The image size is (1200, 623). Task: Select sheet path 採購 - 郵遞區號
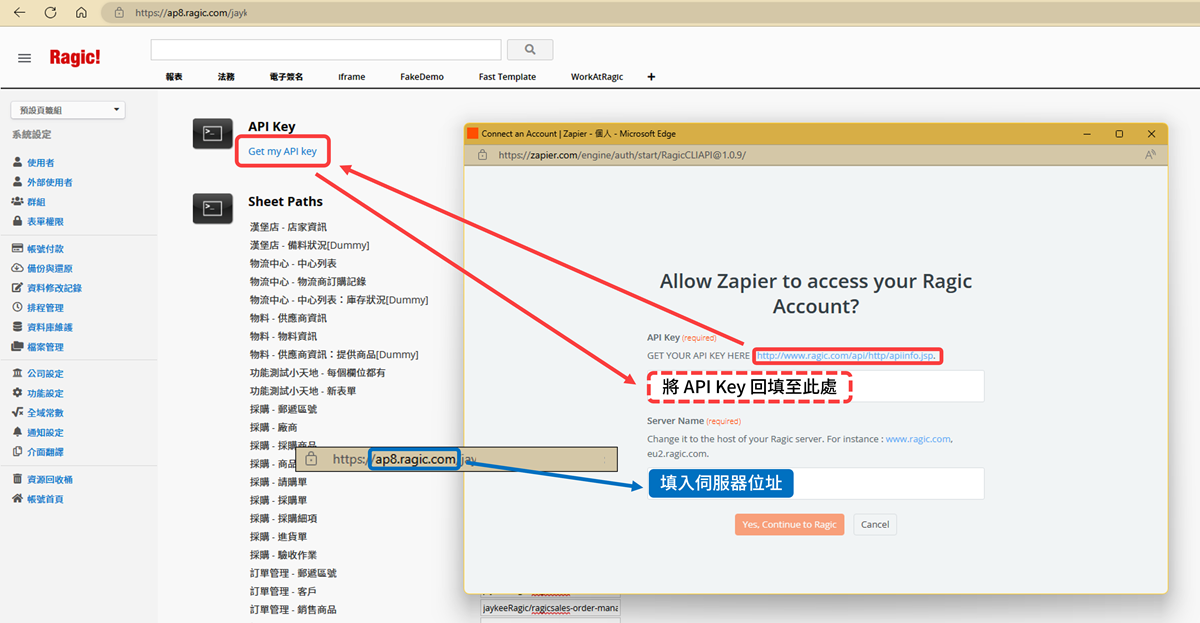pos(283,409)
